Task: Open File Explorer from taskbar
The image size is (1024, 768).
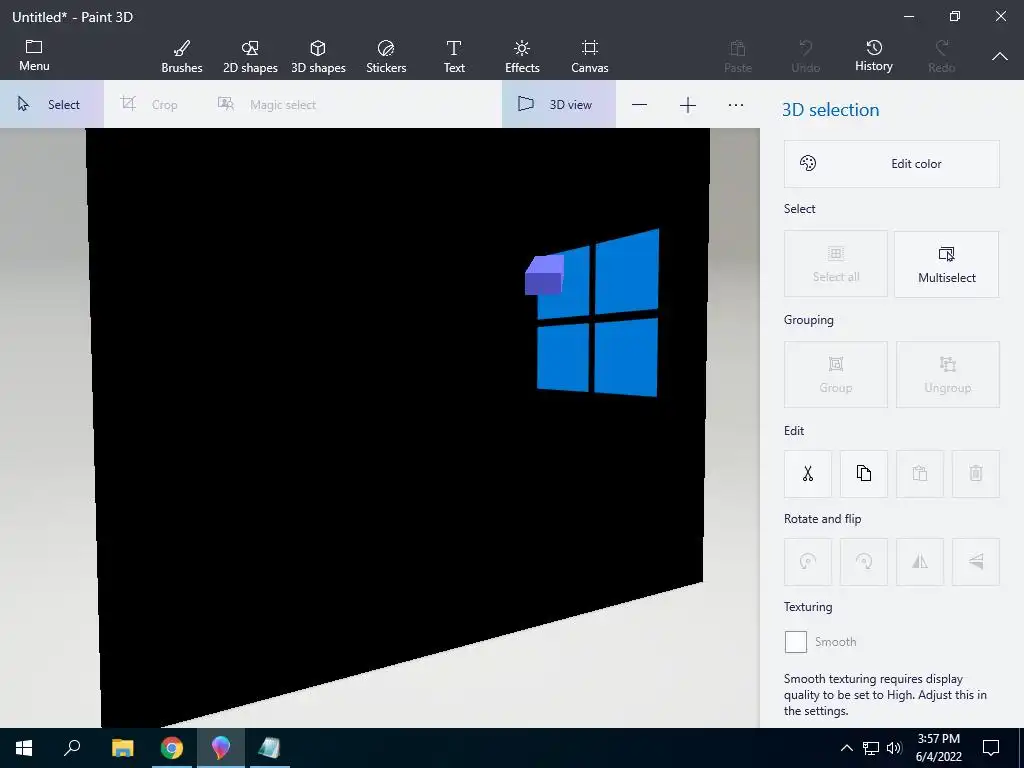Action: click(x=122, y=748)
